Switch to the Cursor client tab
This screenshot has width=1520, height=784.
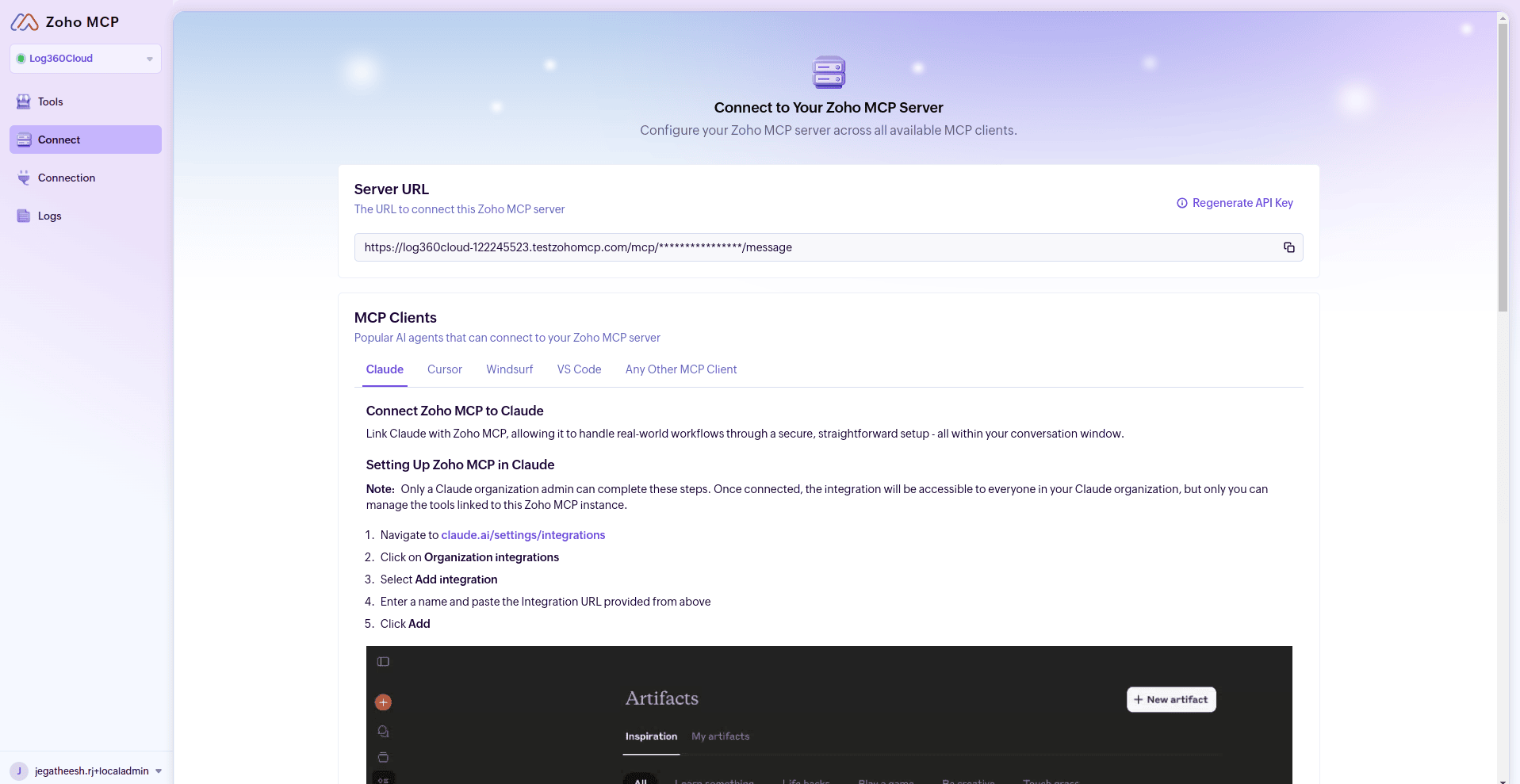click(445, 369)
